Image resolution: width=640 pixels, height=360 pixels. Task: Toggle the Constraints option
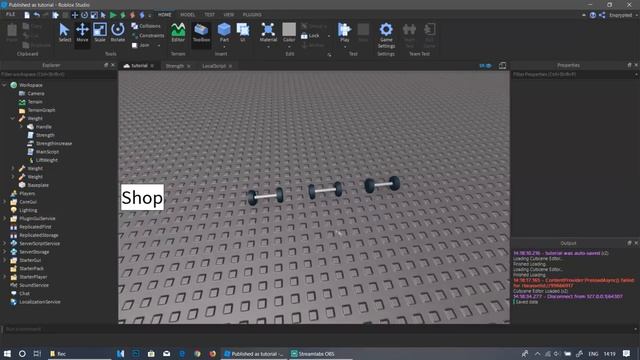pyautogui.click(x=148, y=36)
